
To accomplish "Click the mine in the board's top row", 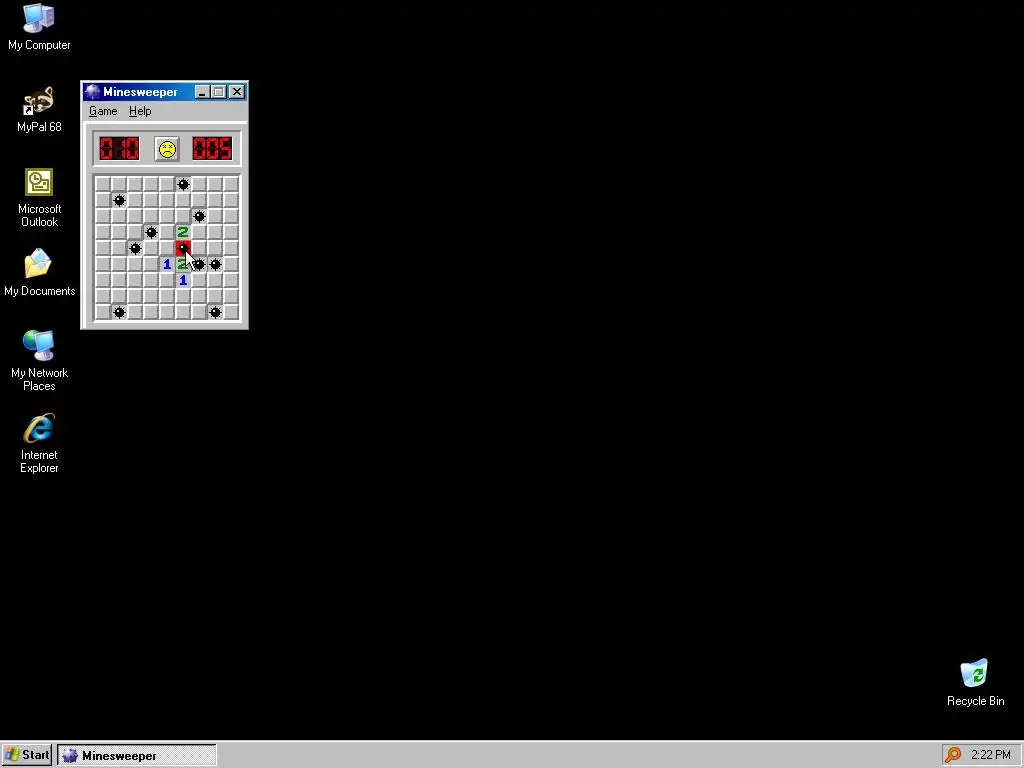I will (x=183, y=184).
